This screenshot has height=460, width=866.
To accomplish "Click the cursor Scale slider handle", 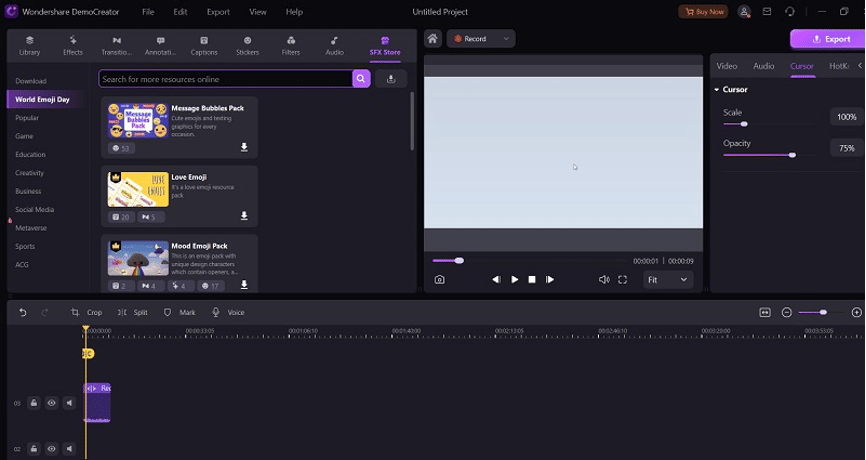I will 744,124.
